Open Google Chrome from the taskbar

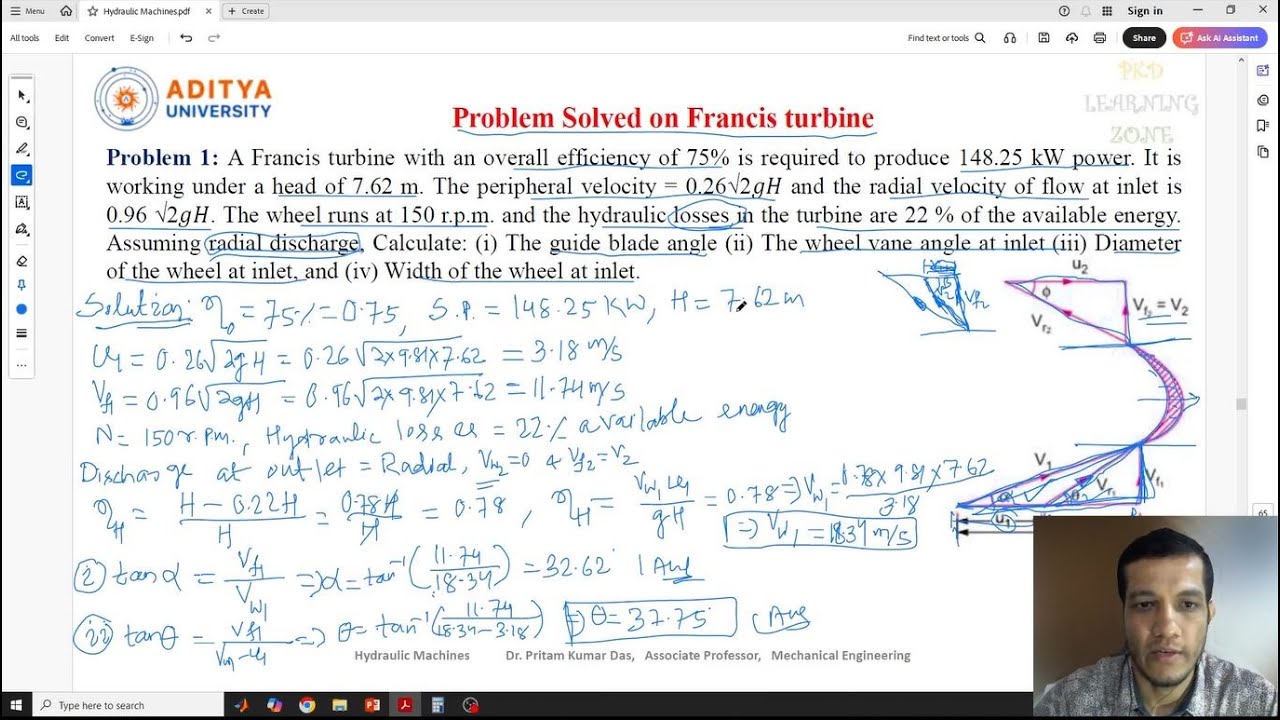pos(306,705)
